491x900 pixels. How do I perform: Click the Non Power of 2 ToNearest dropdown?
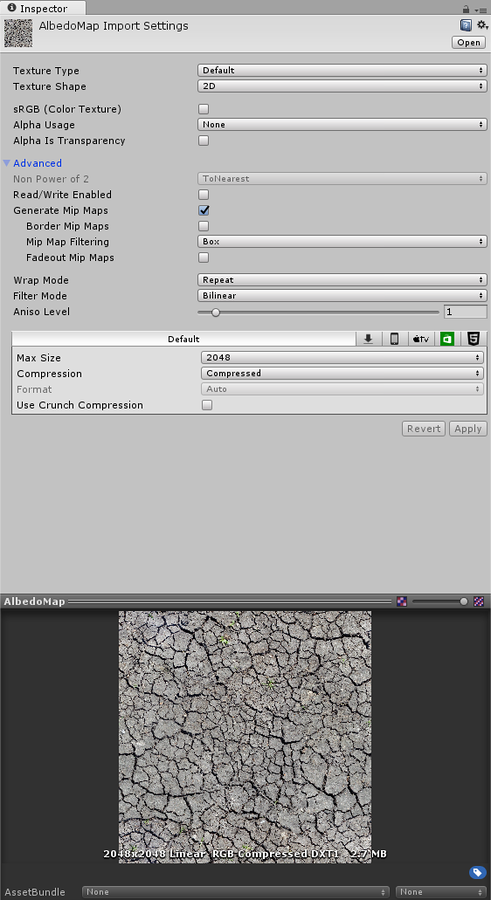(x=342, y=179)
